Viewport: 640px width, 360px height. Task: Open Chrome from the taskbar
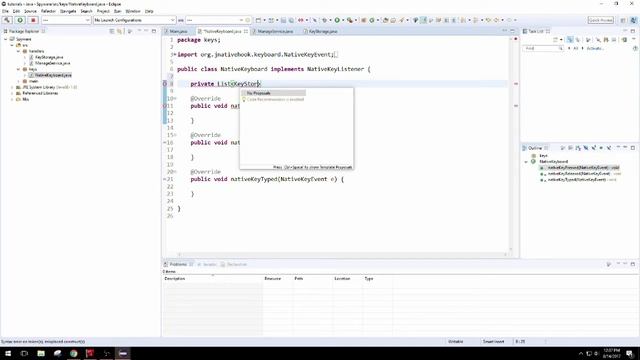pyautogui.click(x=74, y=353)
